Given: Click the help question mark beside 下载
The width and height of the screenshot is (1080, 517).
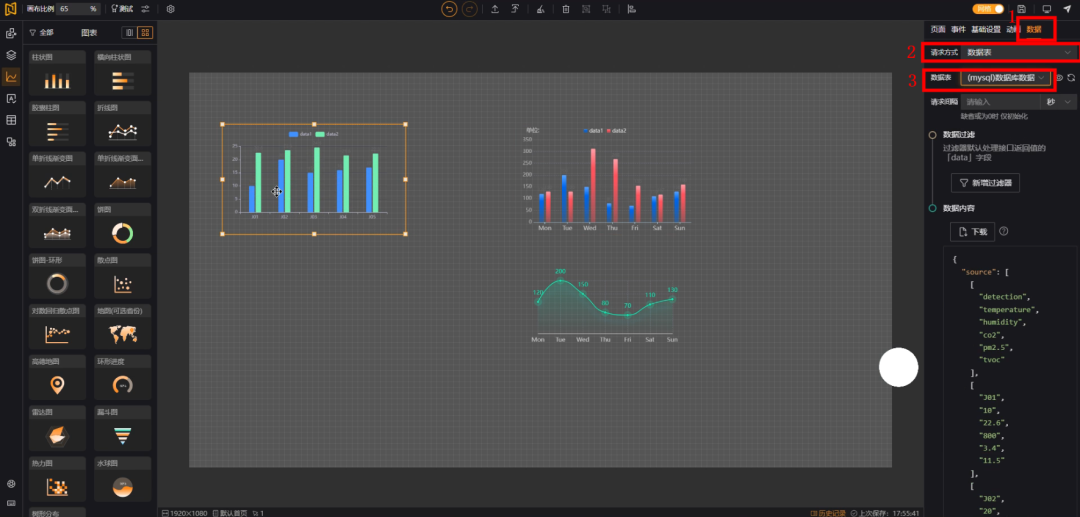Looking at the screenshot, I should [1004, 231].
